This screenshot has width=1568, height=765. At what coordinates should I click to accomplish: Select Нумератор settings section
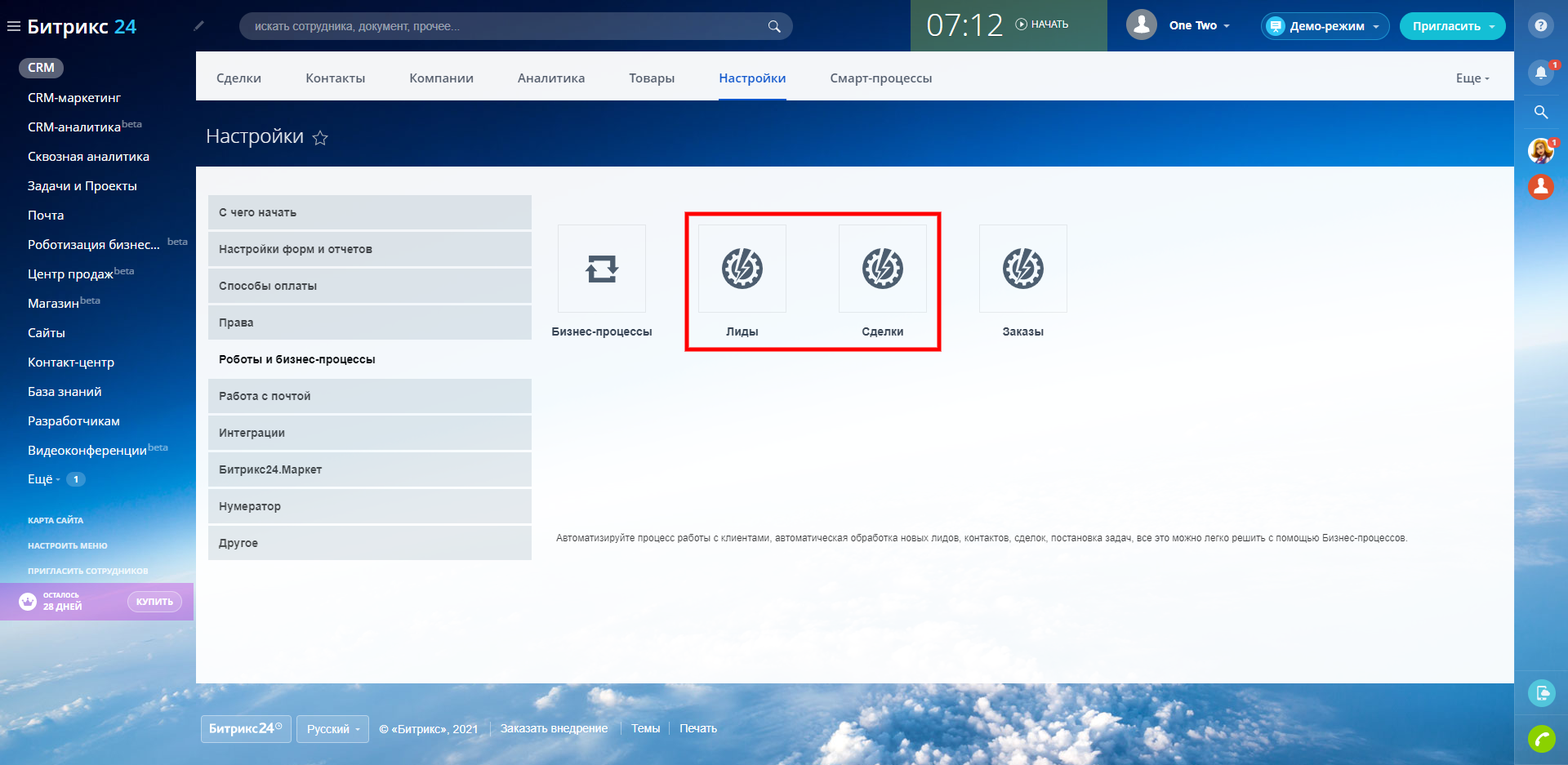coord(370,506)
